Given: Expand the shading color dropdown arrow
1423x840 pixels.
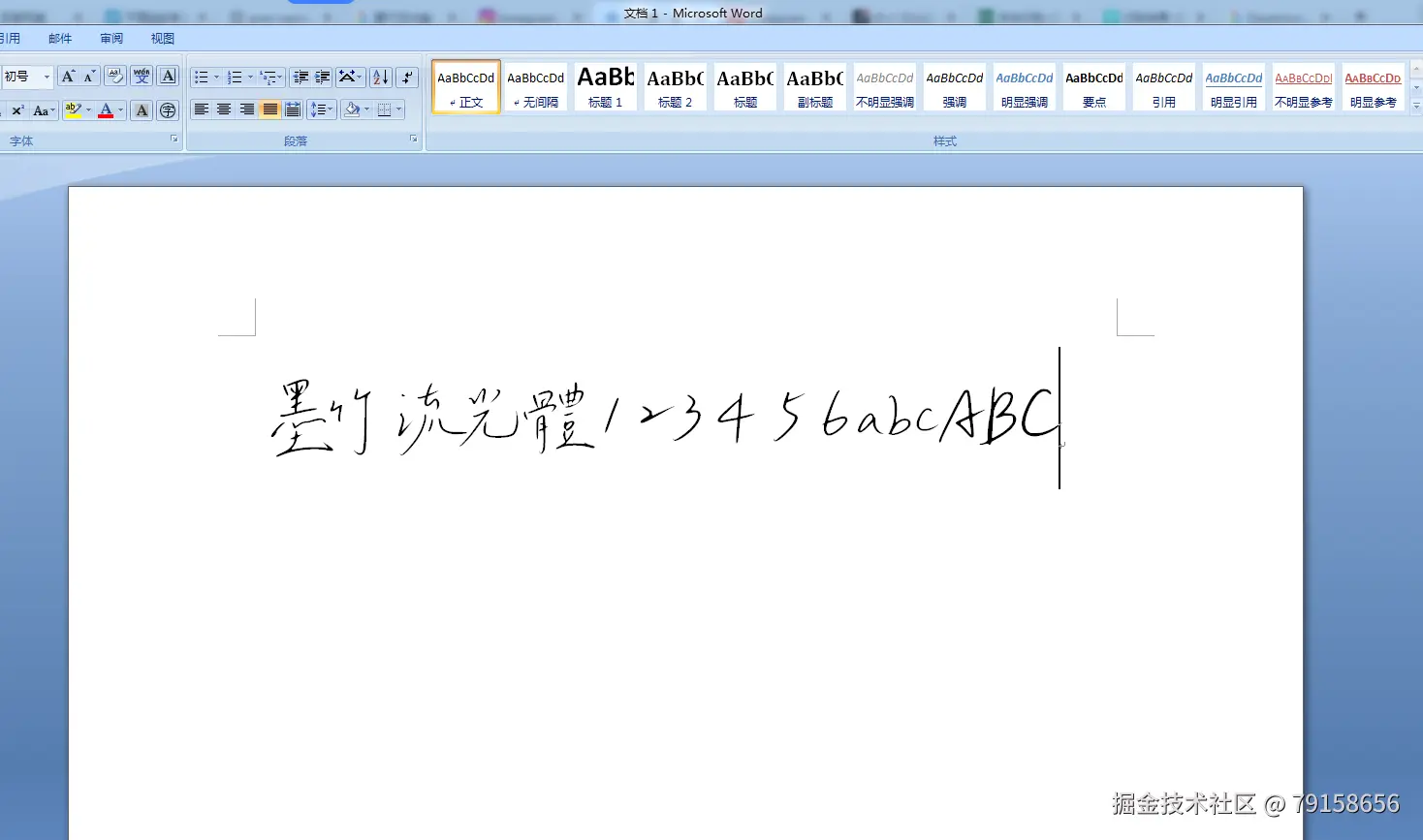Looking at the screenshot, I should pyautogui.click(x=367, y=110).
